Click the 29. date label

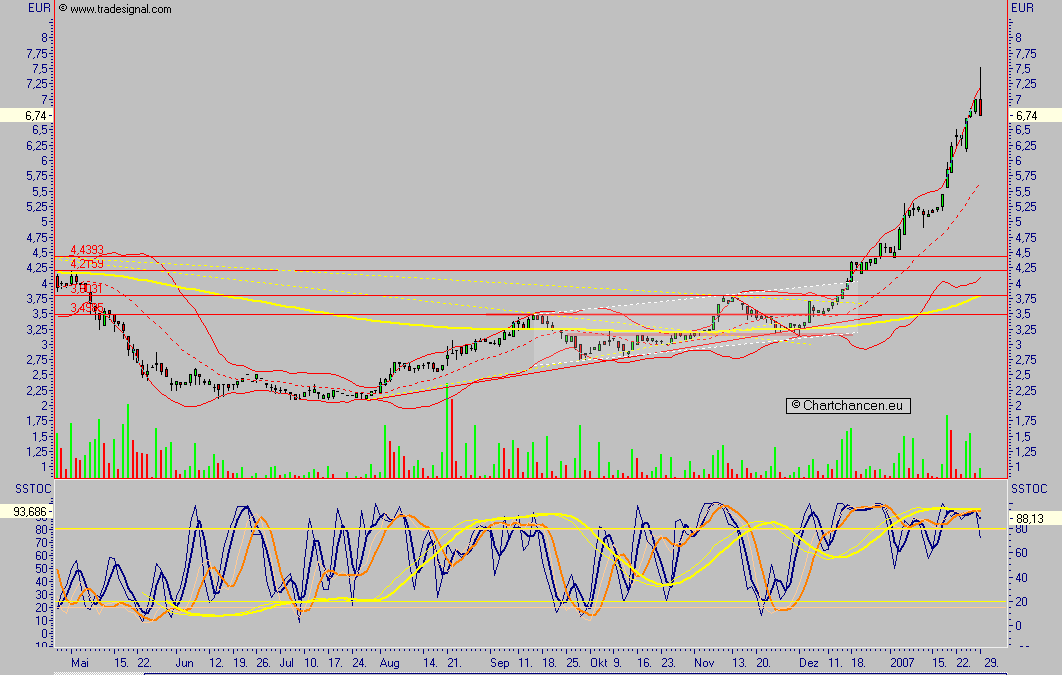click(x=991, y=663)
